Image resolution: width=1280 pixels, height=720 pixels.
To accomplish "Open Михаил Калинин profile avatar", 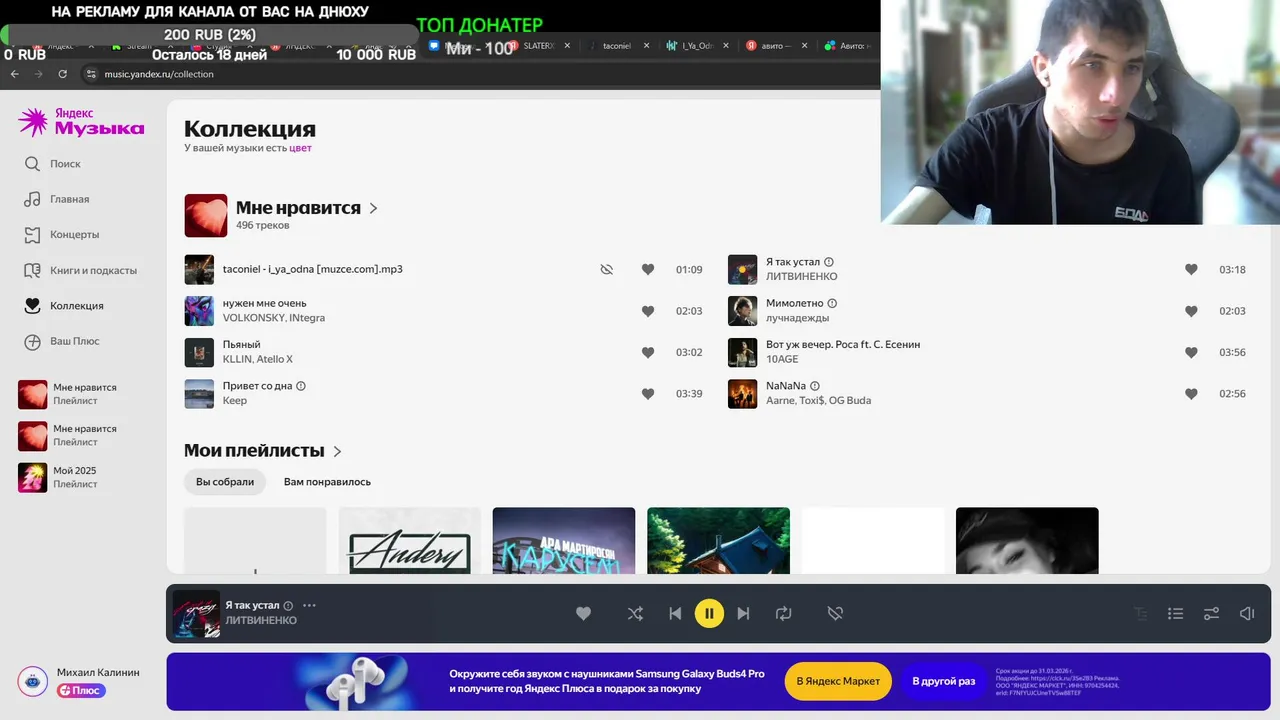I will pyautogui.click(x=33, y=681).
